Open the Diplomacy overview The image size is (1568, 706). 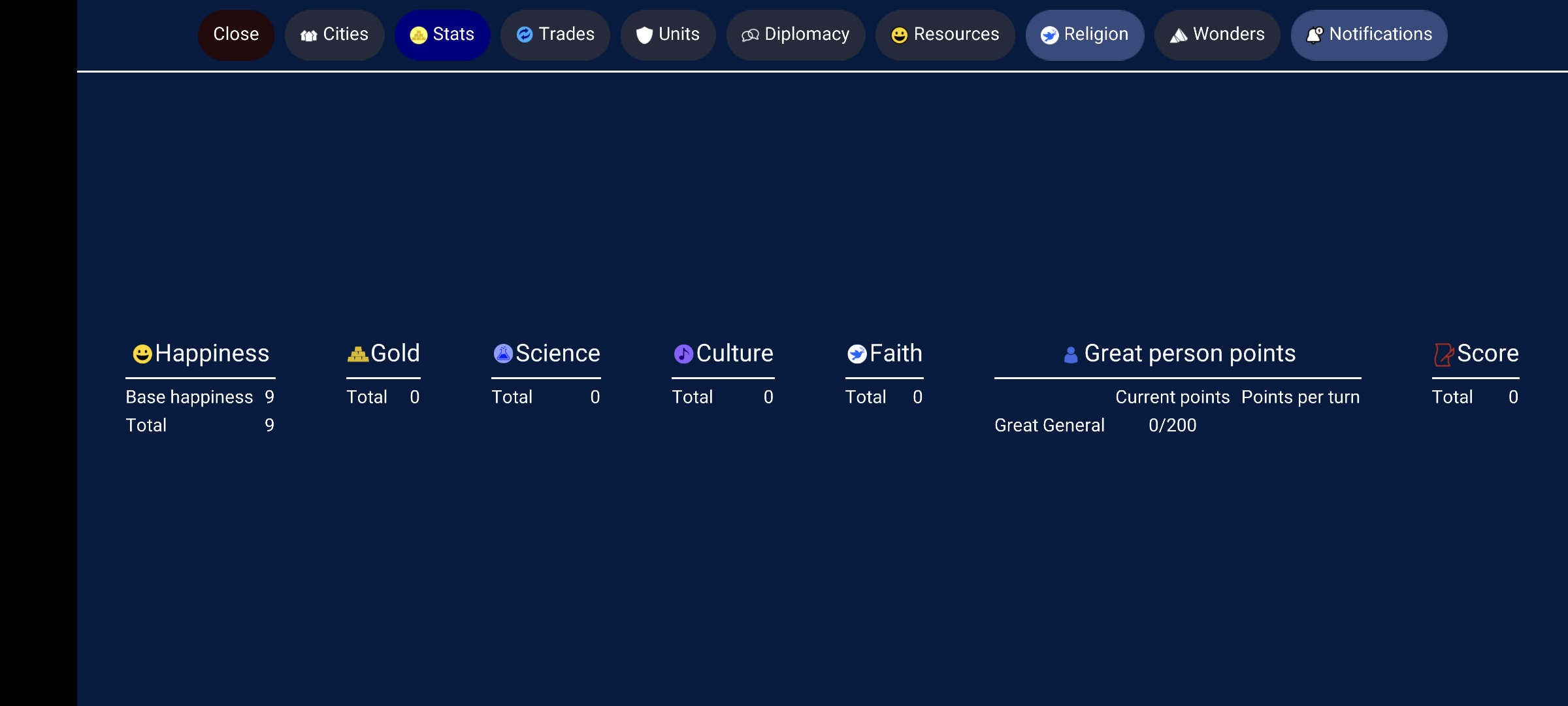click(x=795, y=35)
